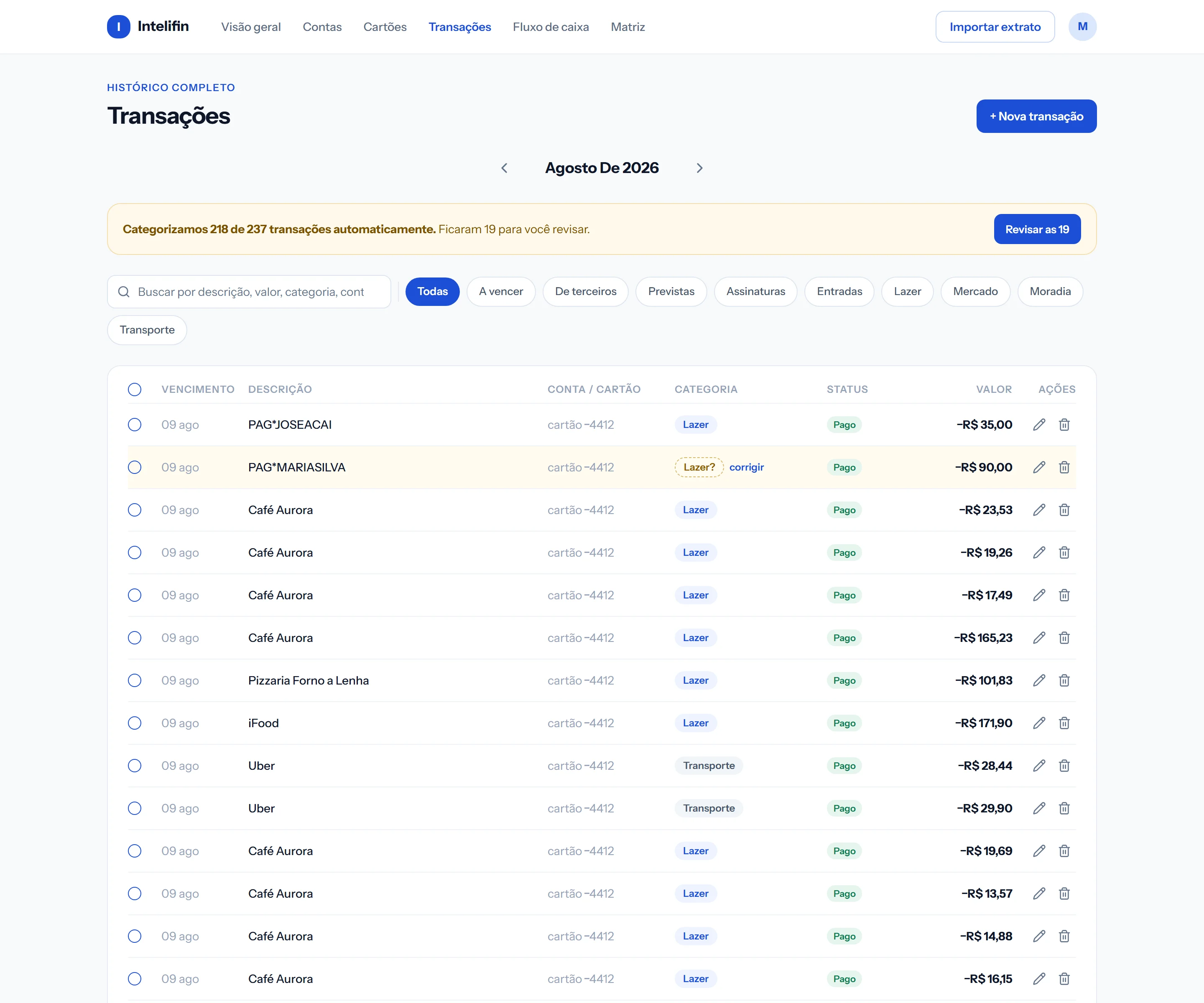The image size is (1204, 1003).
Task: Open the Fluxo de caixa nav item
Action: click(x=551, y=27)
